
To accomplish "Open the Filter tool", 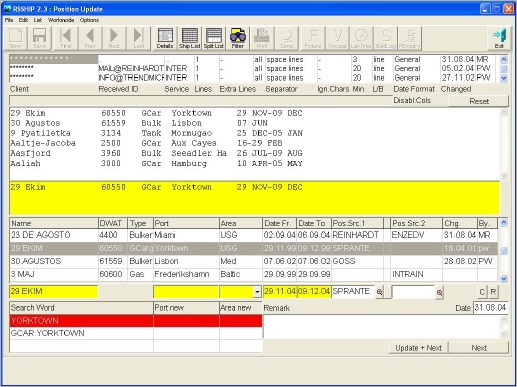I will pos(238,39).
